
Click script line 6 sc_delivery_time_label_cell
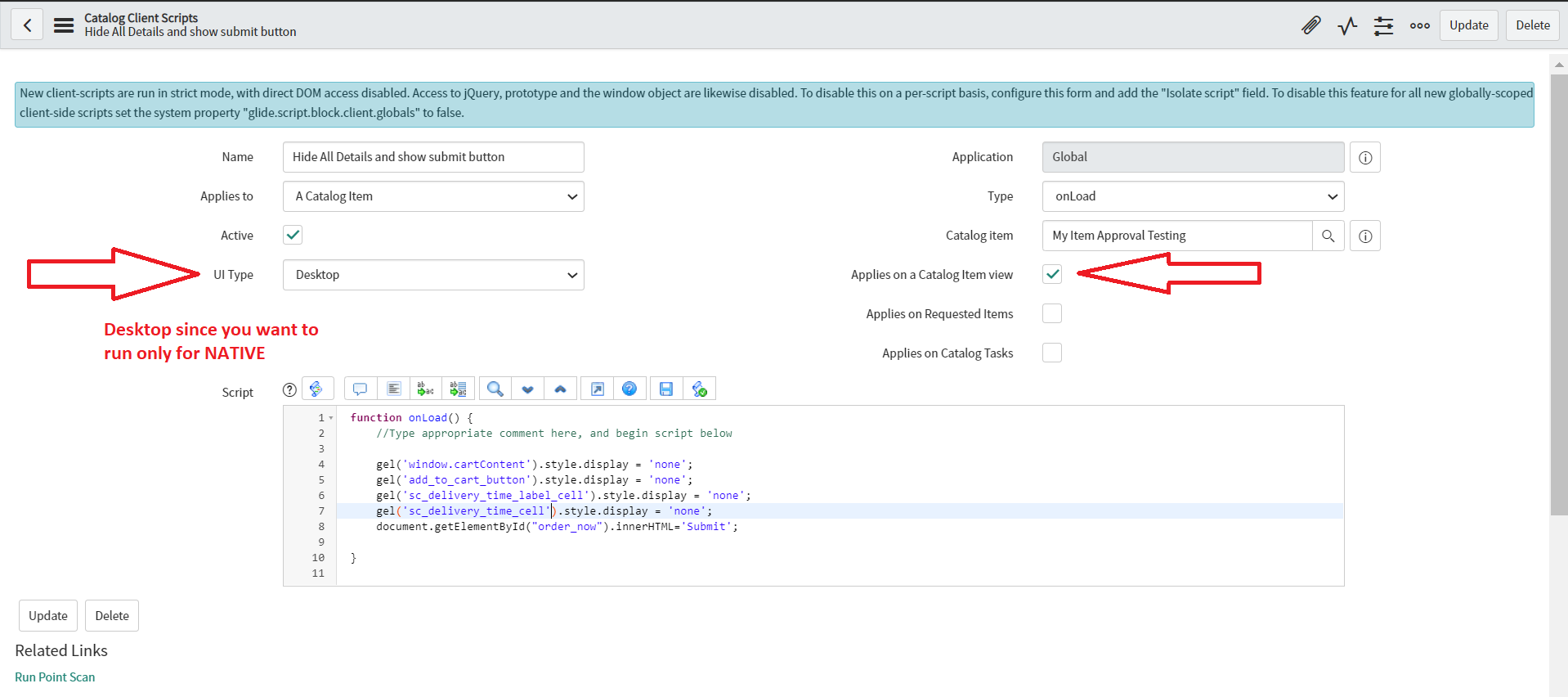click(x=496, y=496)
